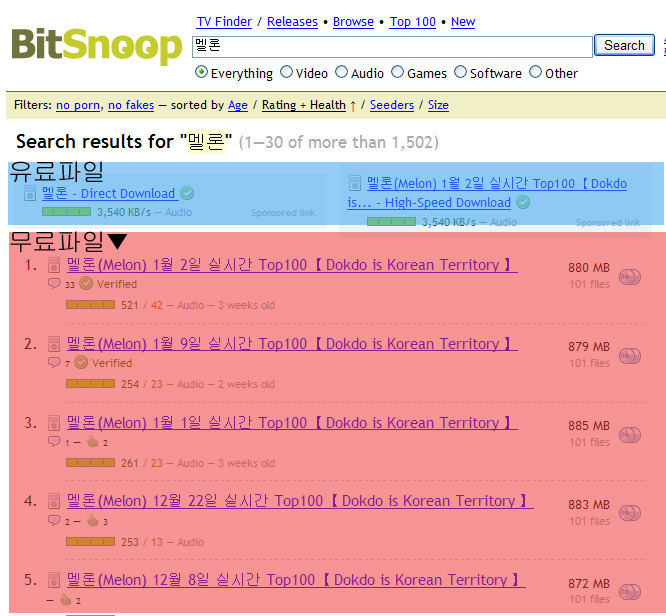Click the file icon of High-Speed Download sponsored link
The height and width of the screenshot is (616, 666).
tap(355, 183)
